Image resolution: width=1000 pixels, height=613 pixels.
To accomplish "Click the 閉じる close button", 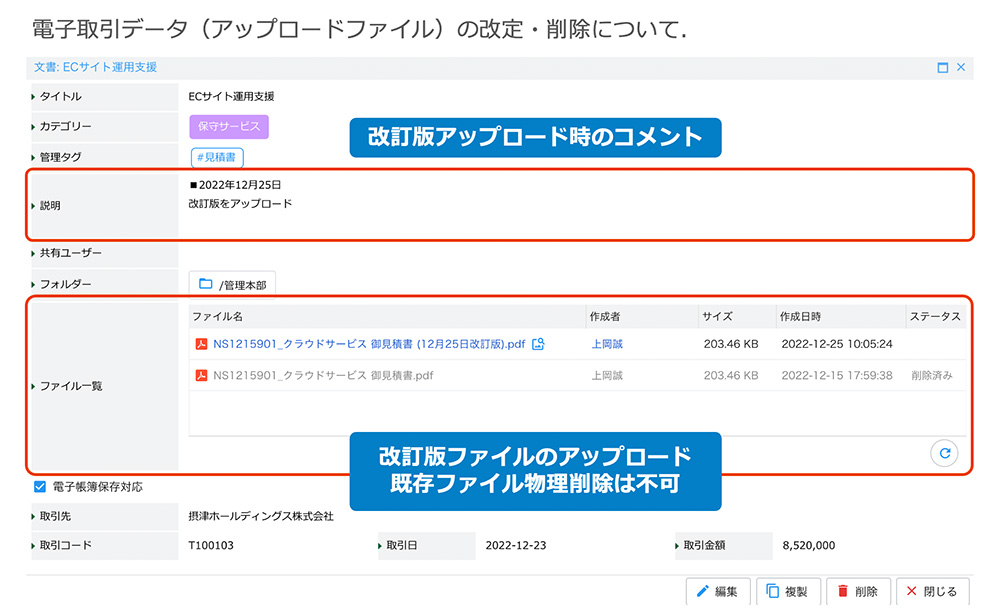I will (932, 591).
